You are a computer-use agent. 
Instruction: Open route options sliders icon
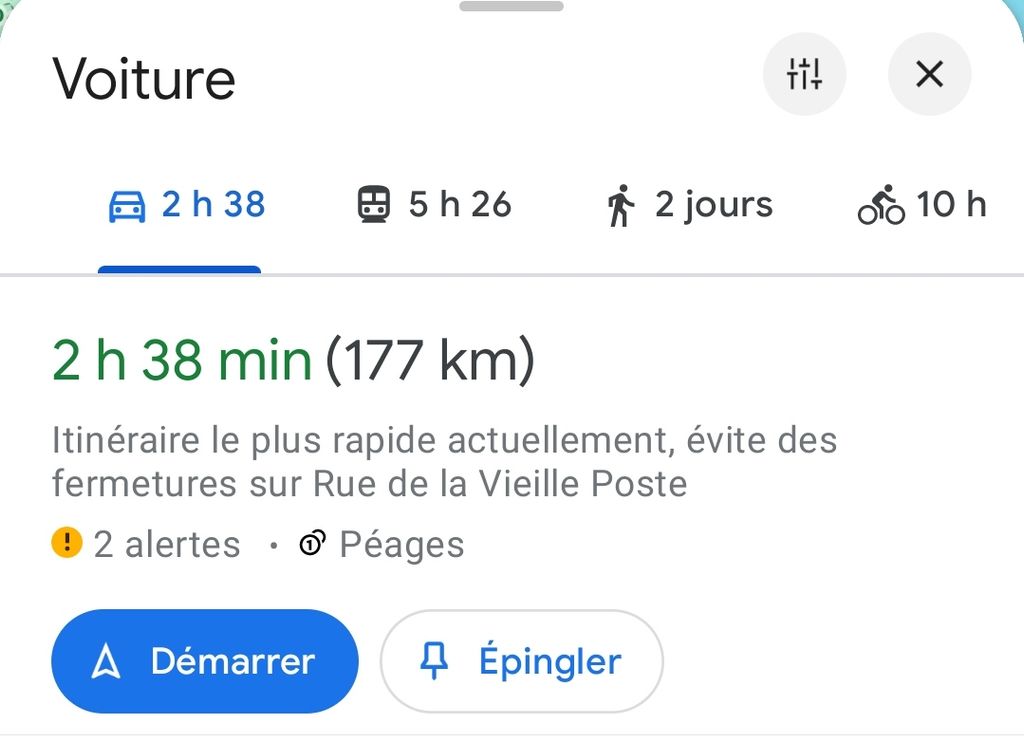[804, 74]
